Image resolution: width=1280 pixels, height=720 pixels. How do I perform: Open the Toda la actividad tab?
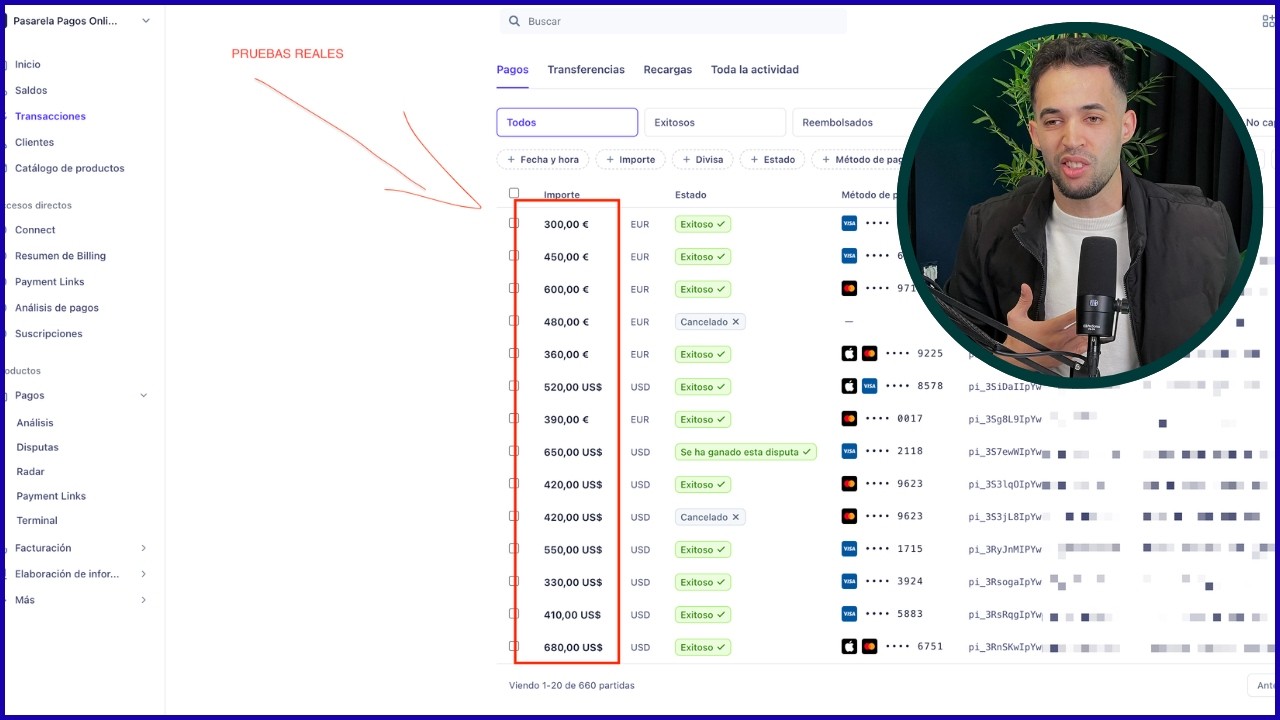[x=755, y=70]
